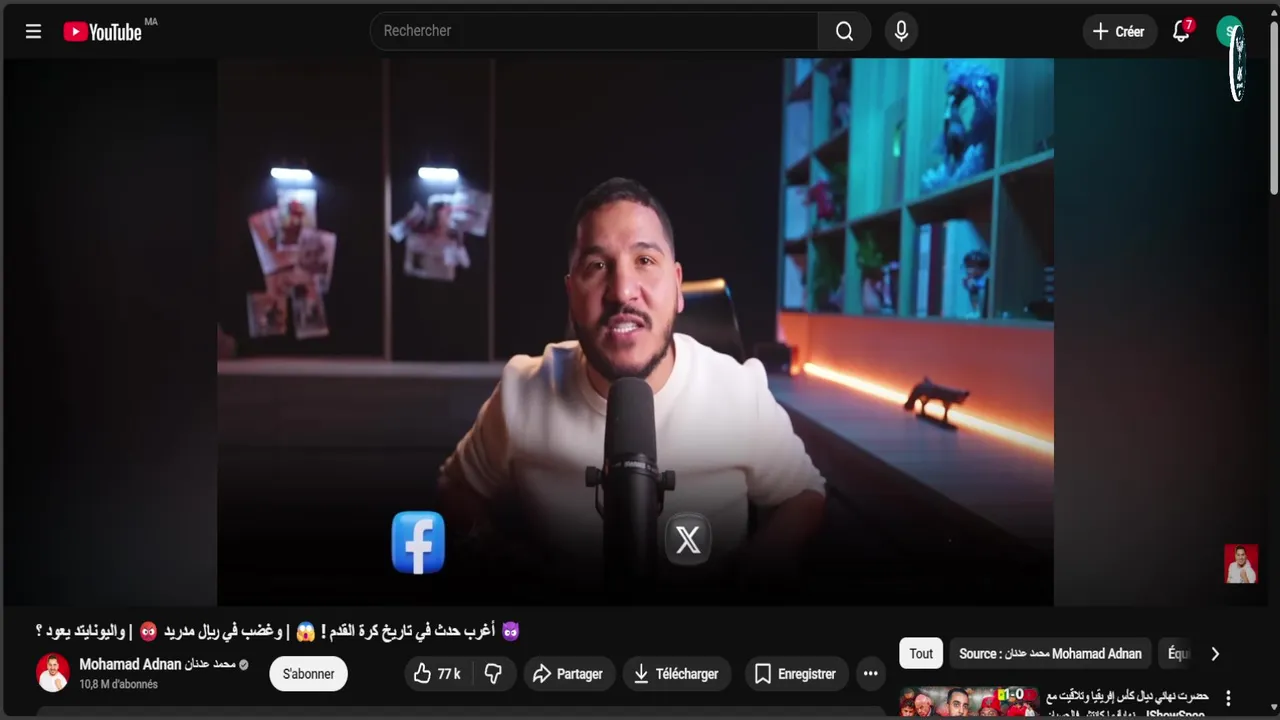1280x720 pixels.
Task: Open the Créer menu
Action: (x=1119, y=31)
